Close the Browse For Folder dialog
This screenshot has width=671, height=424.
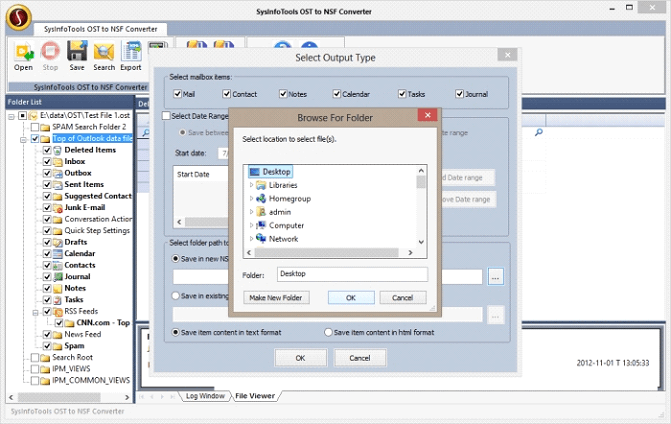tap(428, 115)
